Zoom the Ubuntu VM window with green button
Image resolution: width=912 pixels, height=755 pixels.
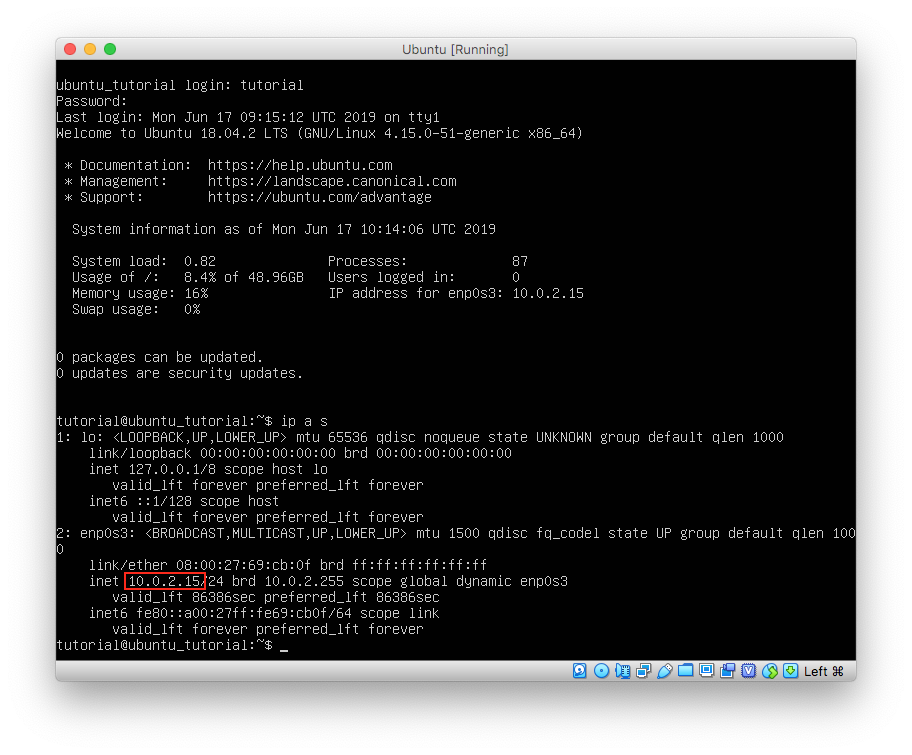coord(110,49)
